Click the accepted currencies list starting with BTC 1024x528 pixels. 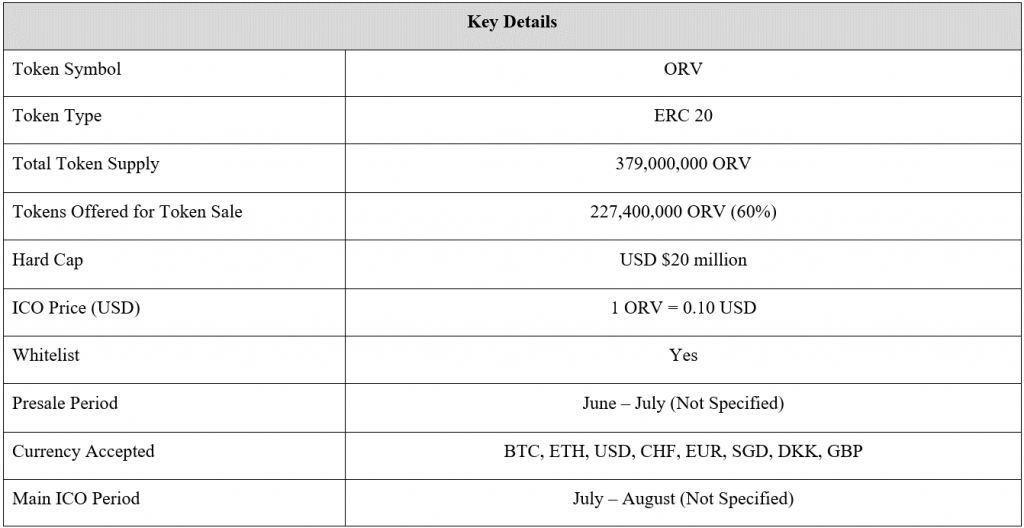(683, 451)
